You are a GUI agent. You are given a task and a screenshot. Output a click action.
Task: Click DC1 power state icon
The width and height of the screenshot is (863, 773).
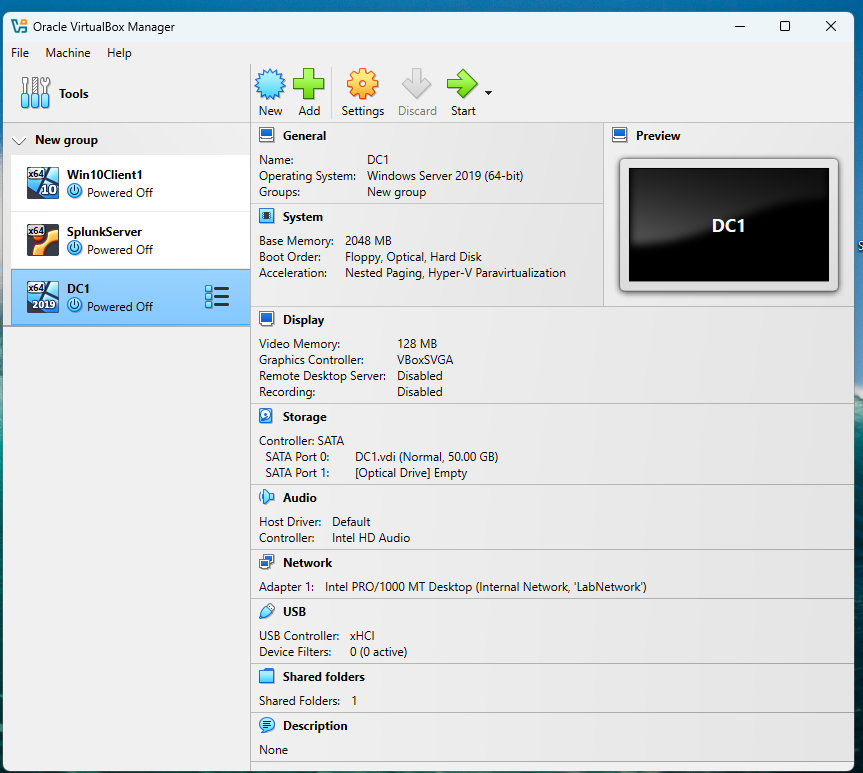(x=74, y=305)
